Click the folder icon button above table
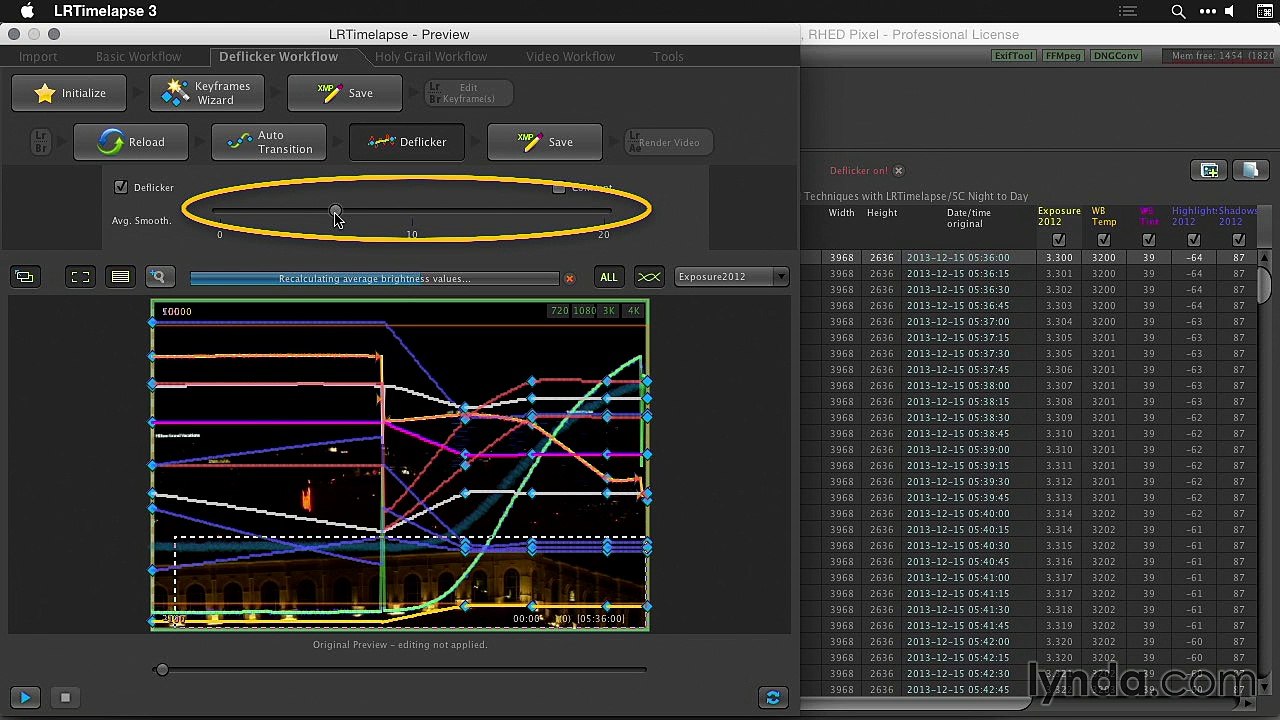1280x720 pixels. (x=1250, y=171)
